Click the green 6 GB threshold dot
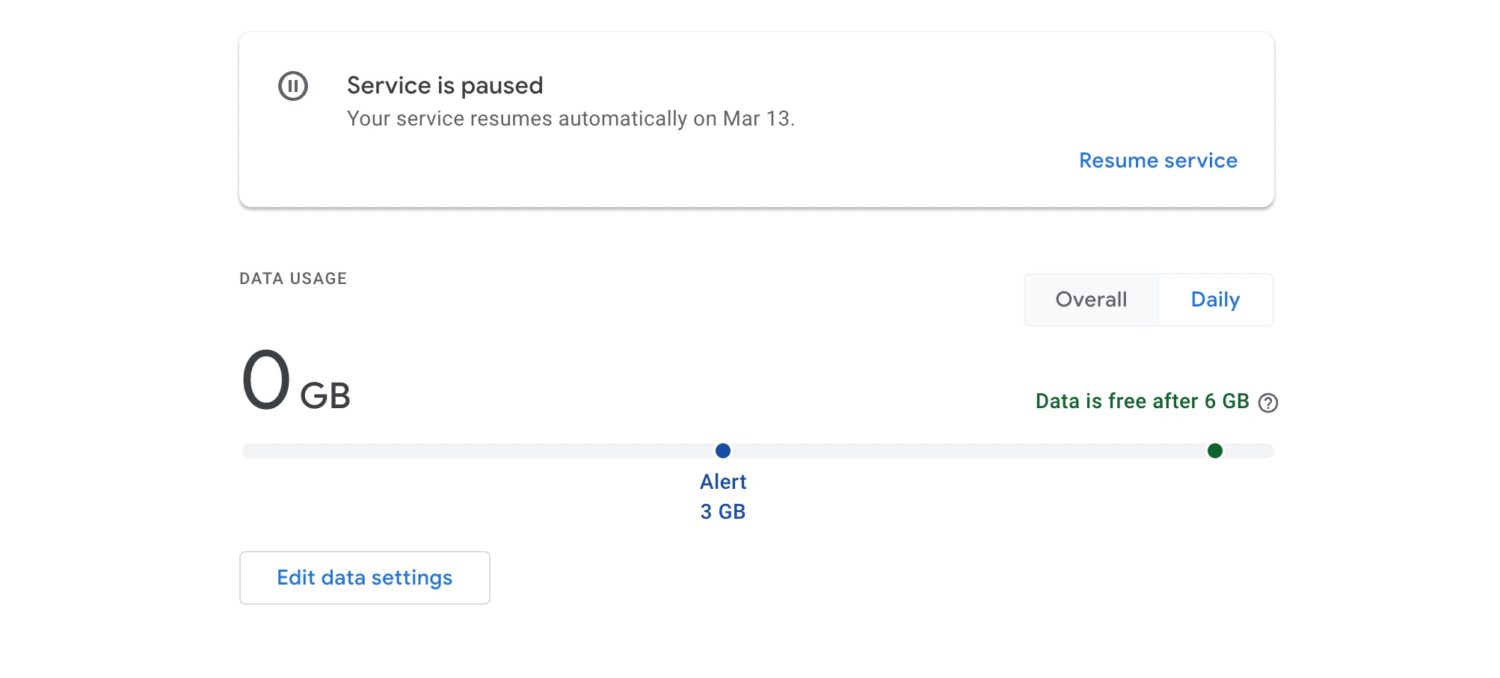 point(1215,451)
